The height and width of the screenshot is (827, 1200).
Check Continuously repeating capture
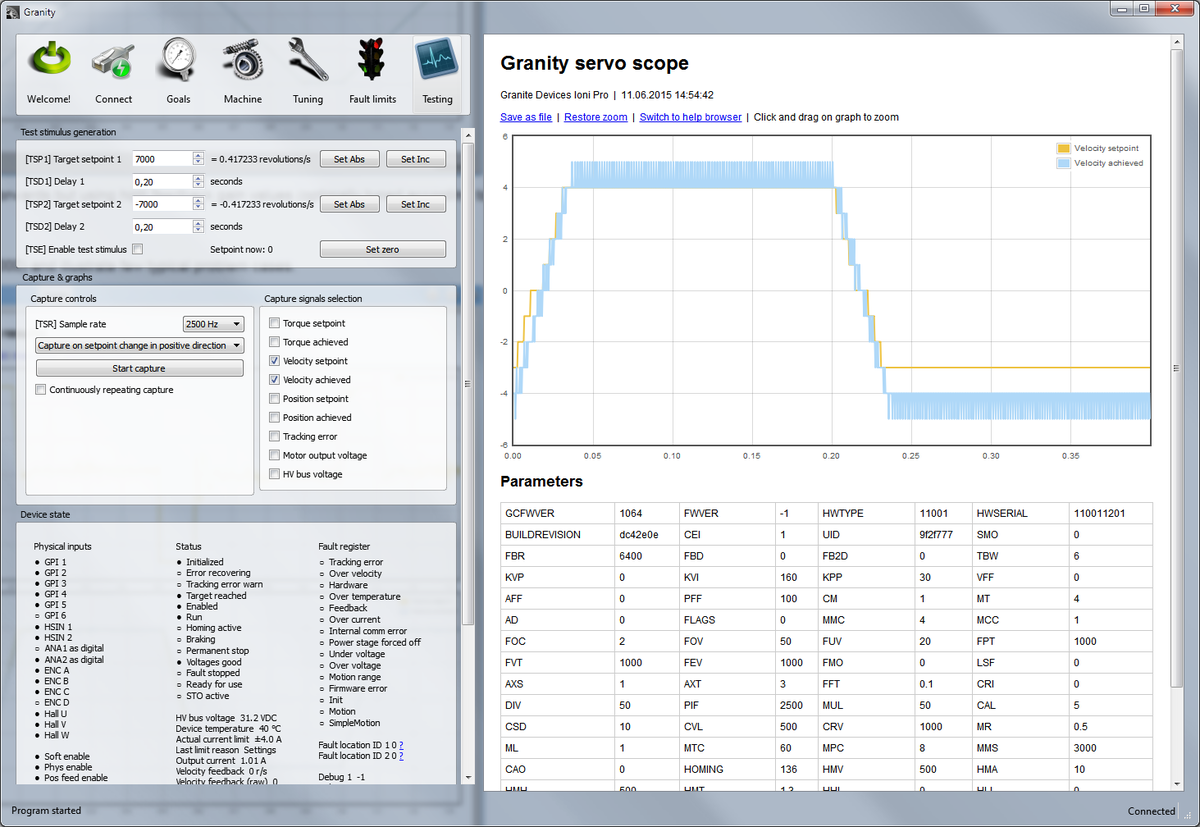click(x=41, y=390)
